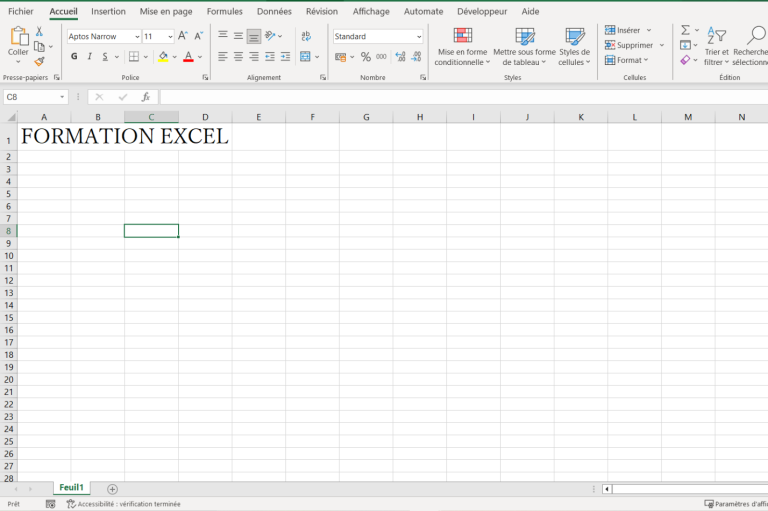This screenshot has width=768, height=511.
Task: Open the Standard number format dropdown
Action: (419, 36)
